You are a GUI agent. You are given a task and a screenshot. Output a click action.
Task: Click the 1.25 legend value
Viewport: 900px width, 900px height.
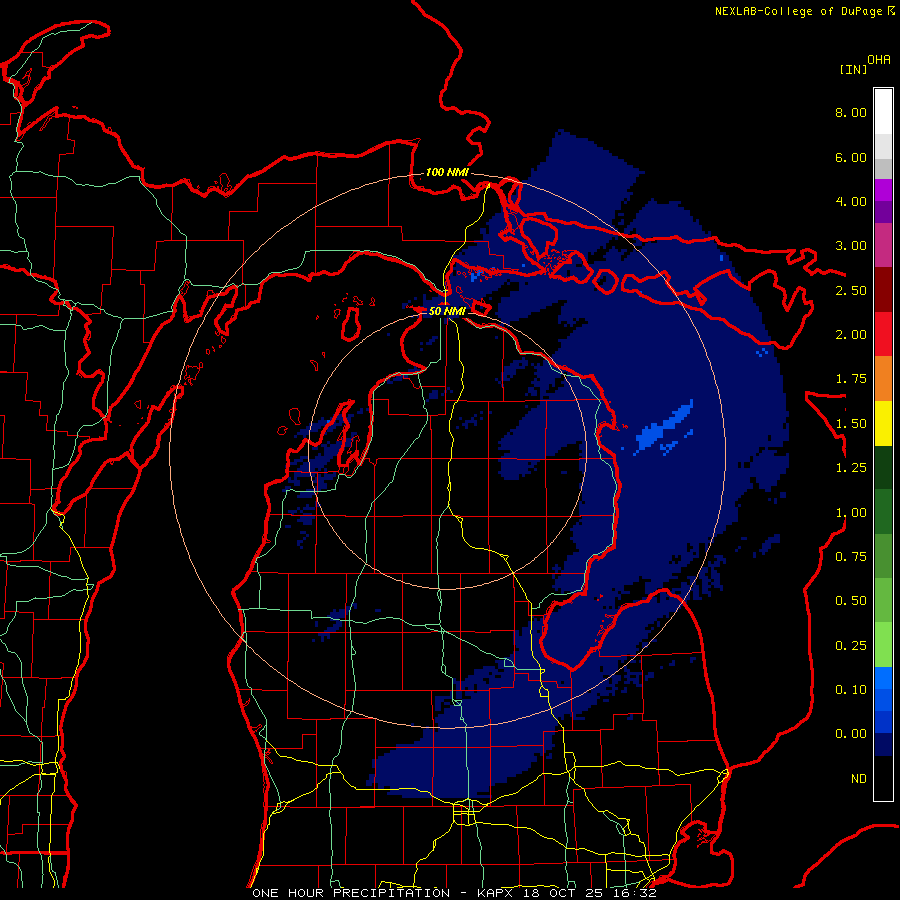point(851,468)
